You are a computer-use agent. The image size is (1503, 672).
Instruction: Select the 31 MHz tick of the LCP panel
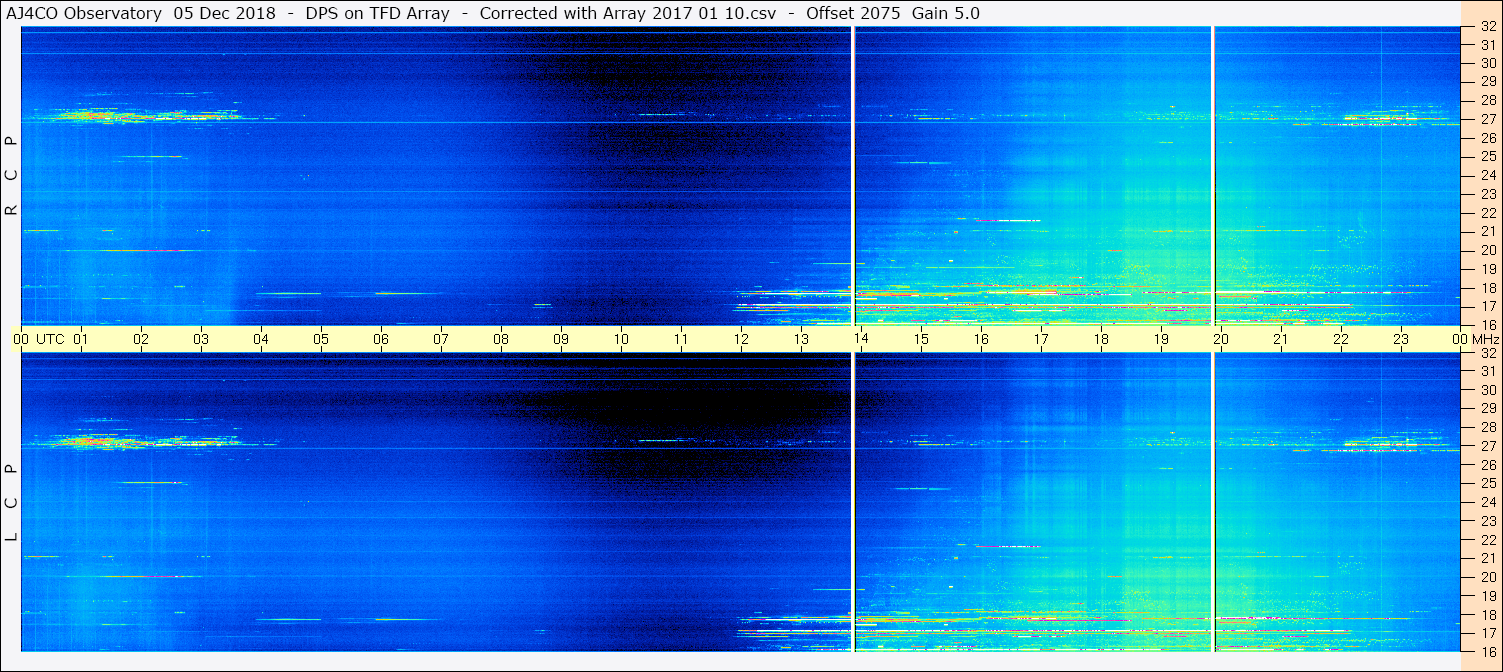click(1488, 371)
